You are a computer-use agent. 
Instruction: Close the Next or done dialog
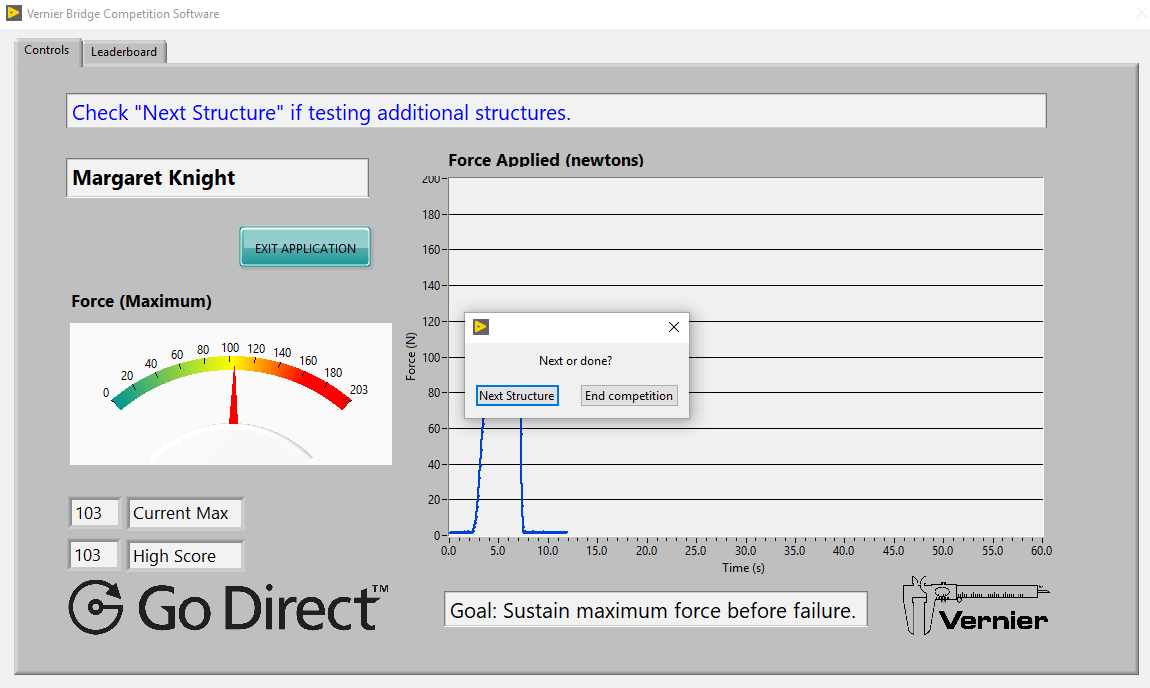coord(673,327)
